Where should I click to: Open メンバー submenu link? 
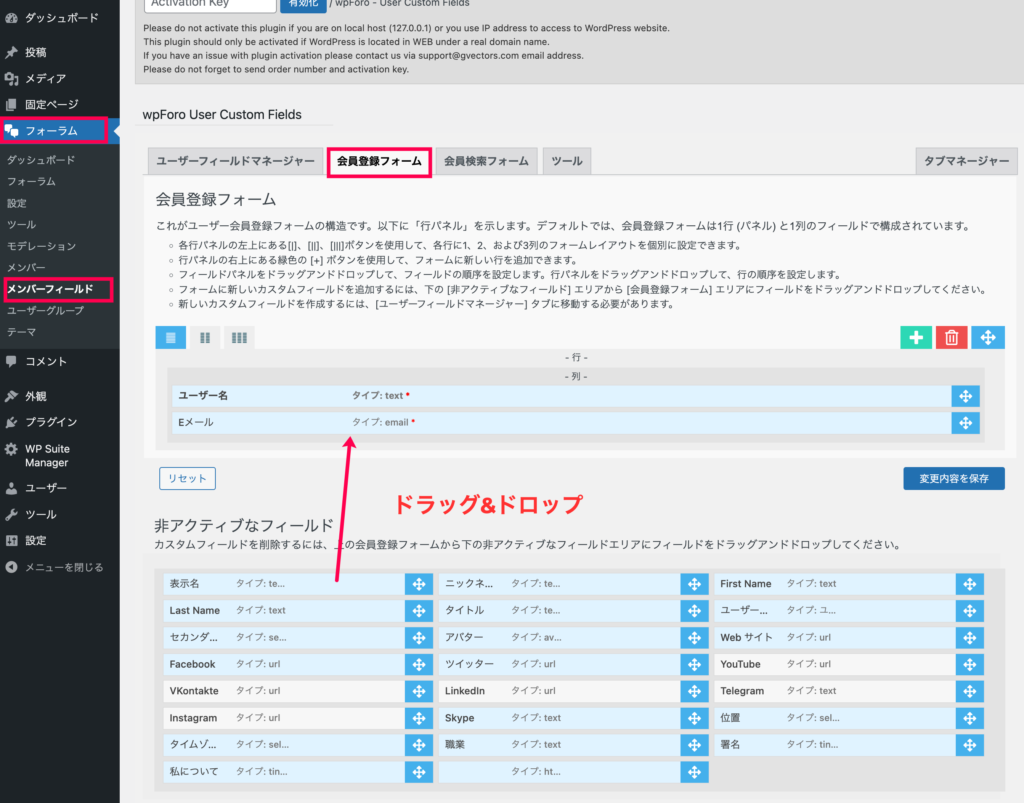pos(26,268)
